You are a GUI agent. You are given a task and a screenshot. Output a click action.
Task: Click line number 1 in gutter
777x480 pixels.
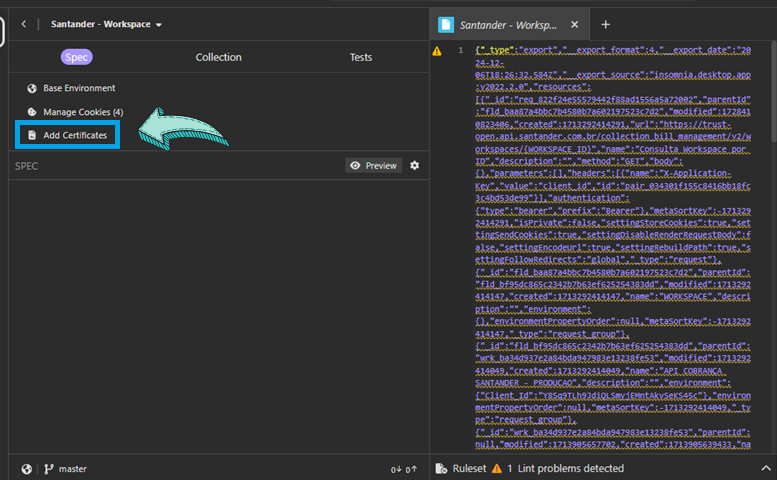click(x=461, y=50)
